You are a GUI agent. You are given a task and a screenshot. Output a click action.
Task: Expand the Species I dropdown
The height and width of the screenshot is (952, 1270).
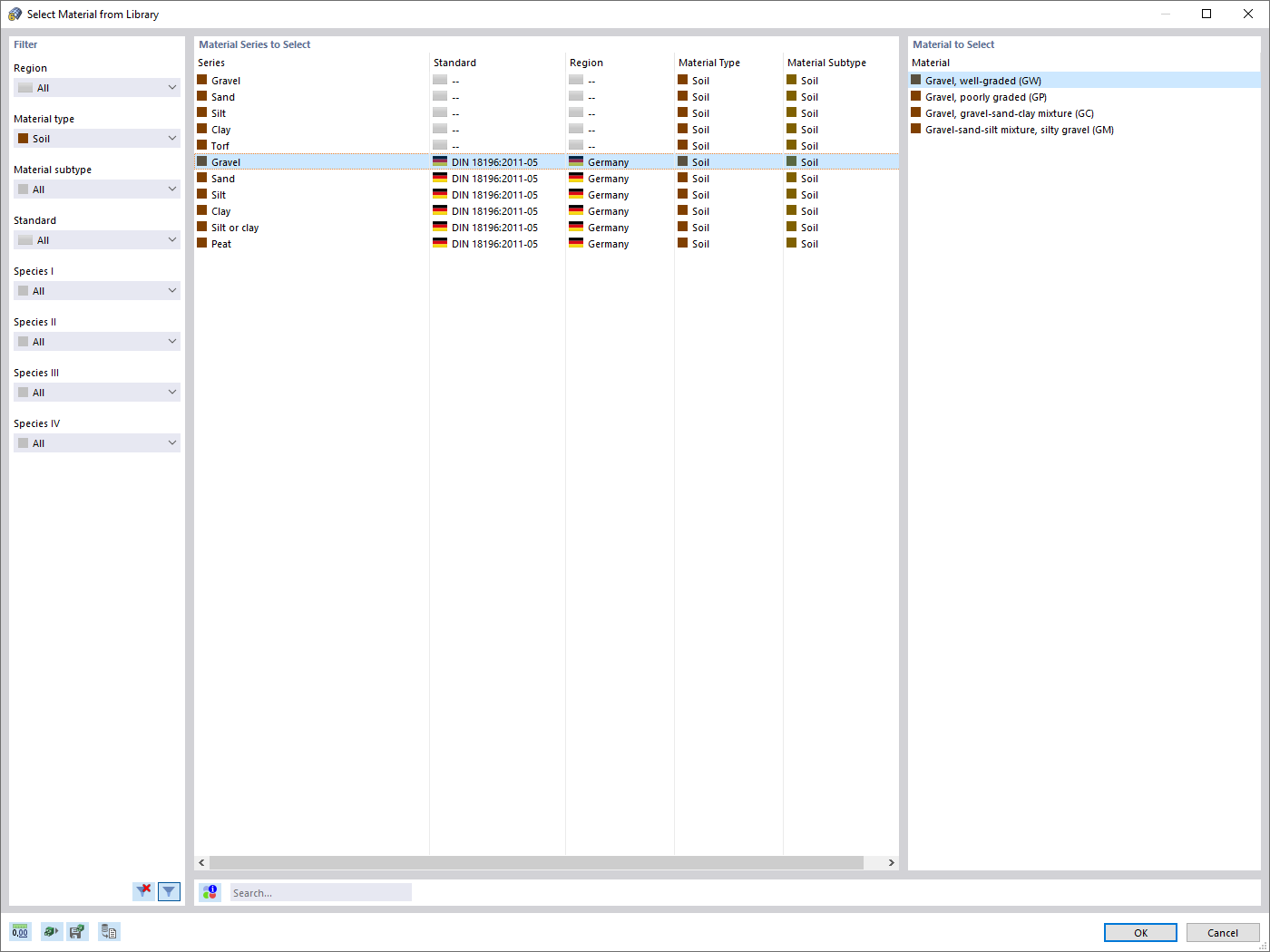tap(97, 291)
